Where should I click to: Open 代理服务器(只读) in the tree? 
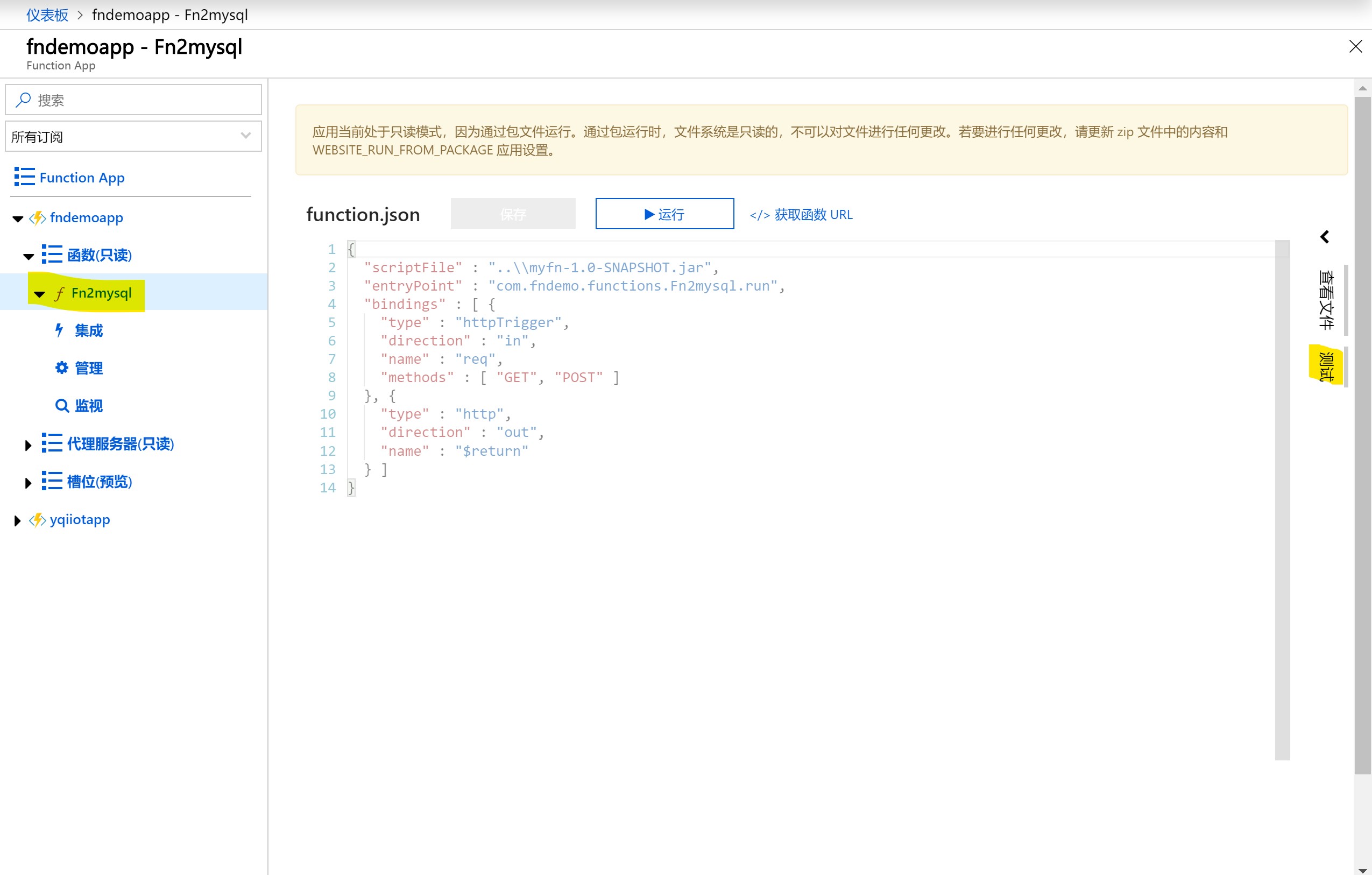120,443
